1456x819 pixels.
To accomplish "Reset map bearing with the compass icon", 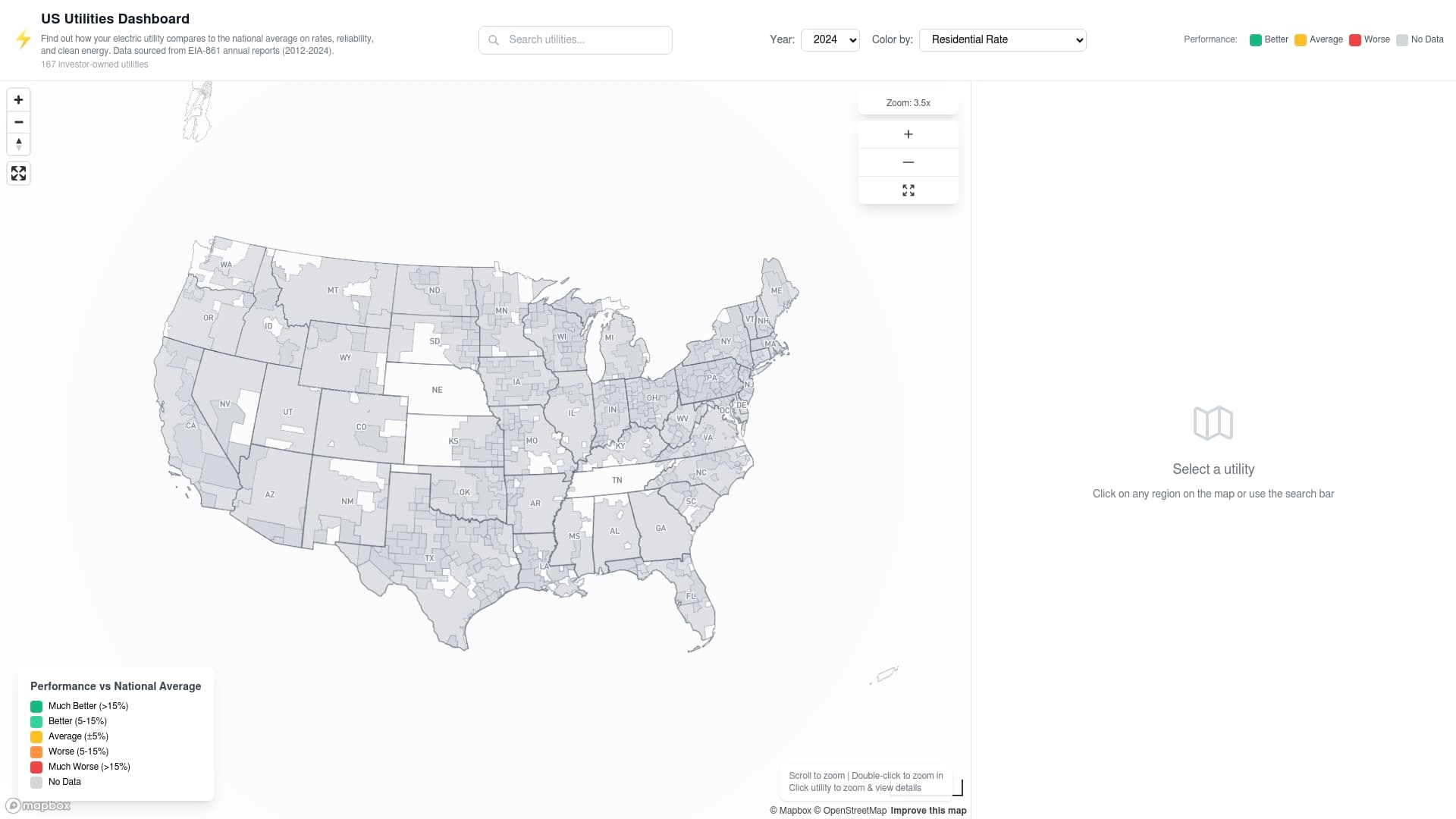I will click(x=18, y=143).
